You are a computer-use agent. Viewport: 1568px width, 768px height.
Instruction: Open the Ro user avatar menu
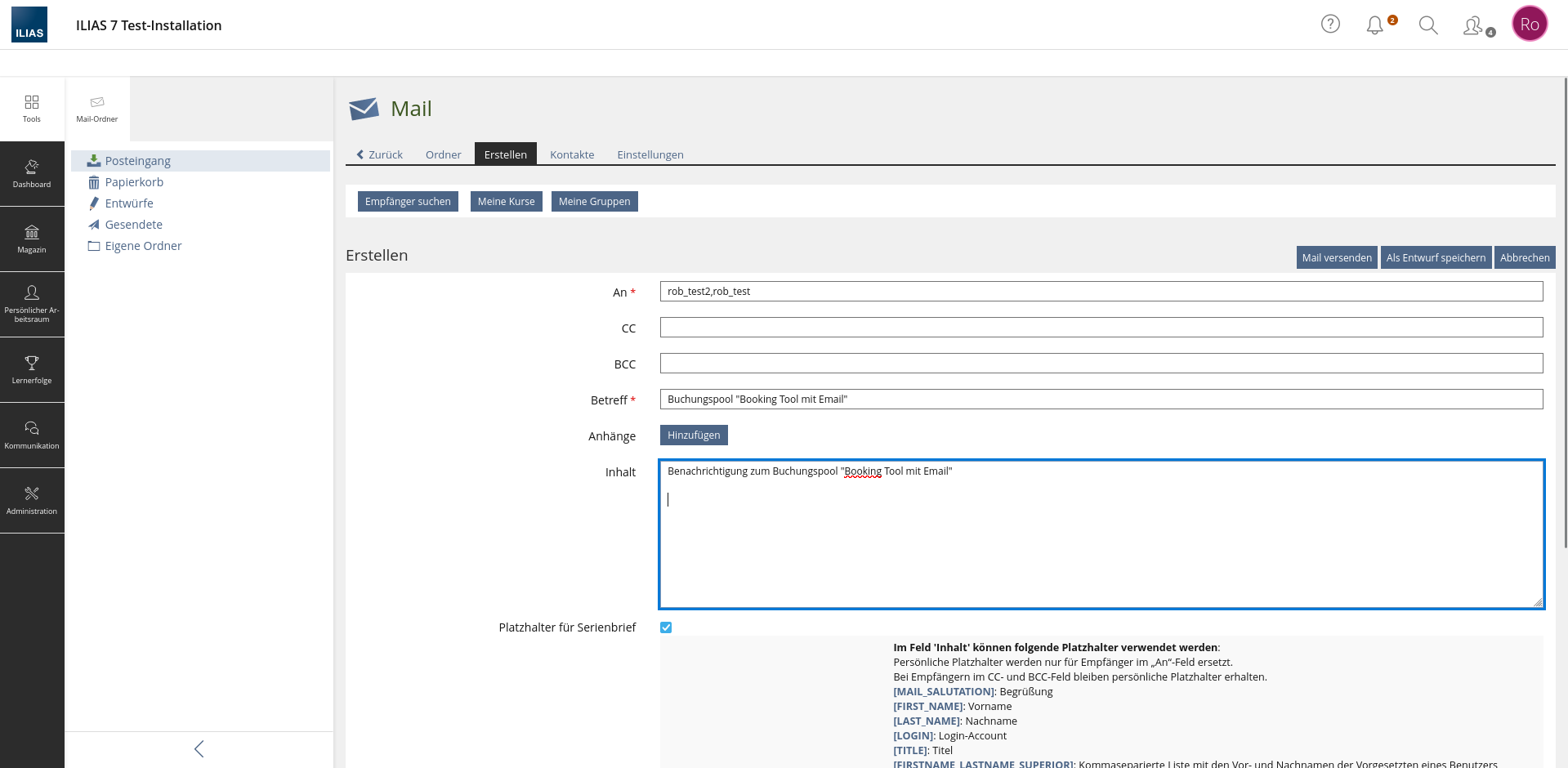tap(1529, 25)
